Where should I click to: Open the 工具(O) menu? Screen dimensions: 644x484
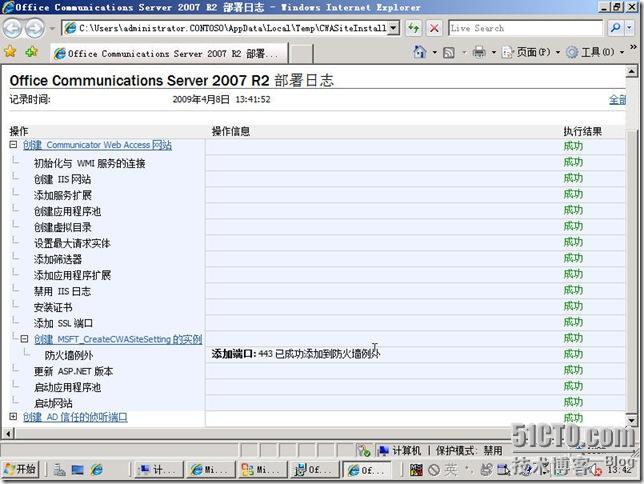[594, 52]
